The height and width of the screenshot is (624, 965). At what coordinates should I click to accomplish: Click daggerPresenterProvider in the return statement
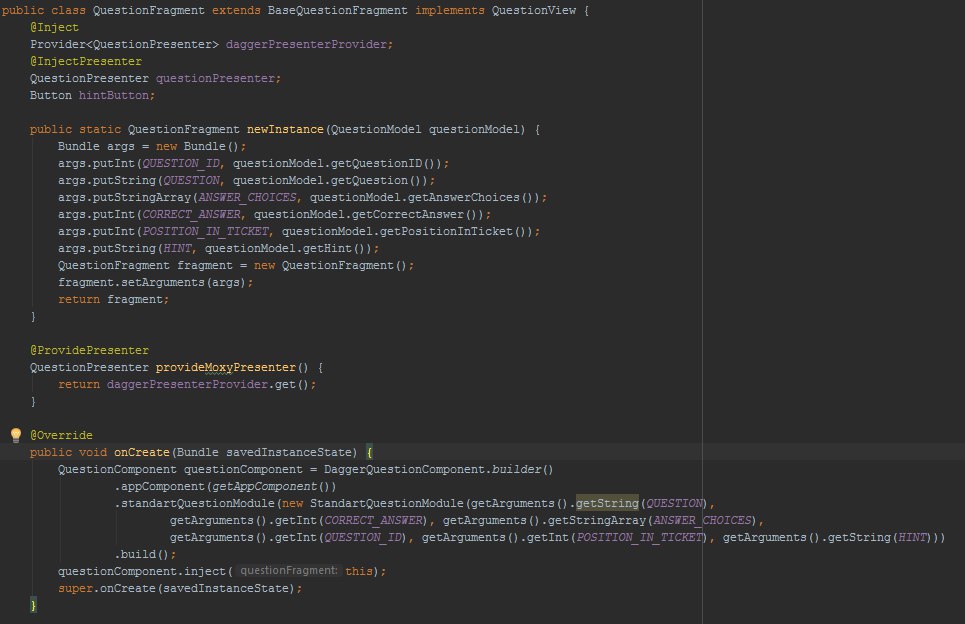(187, 384)
